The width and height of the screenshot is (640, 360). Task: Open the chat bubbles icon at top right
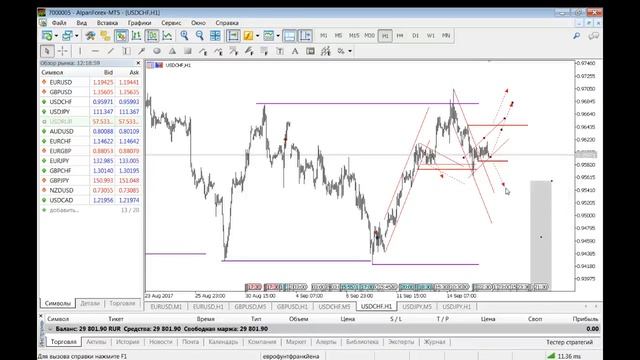click(593, 36)
